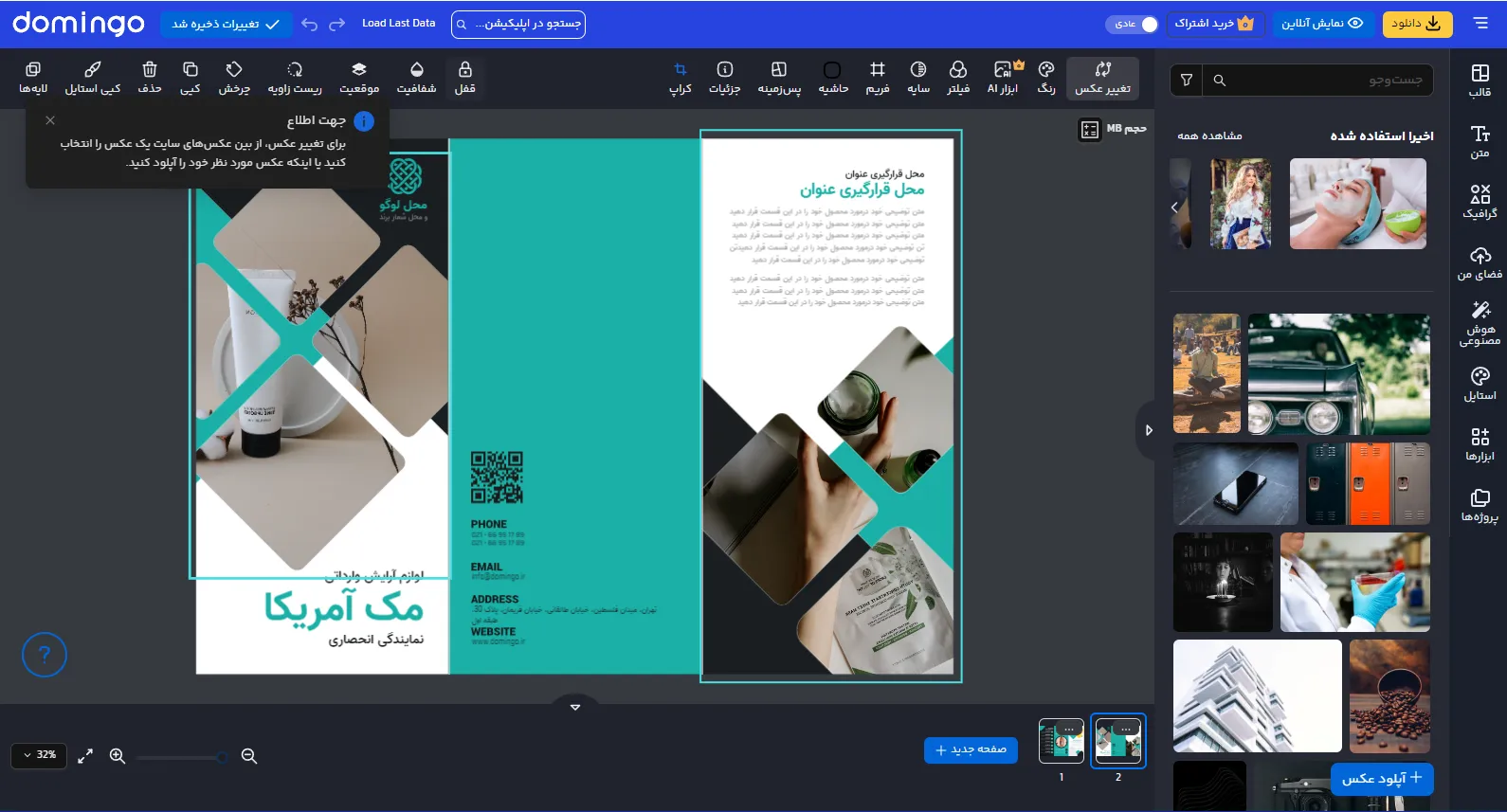1507x812 pixels.
Task: Open the گرافیک graphics sidebar tab
Action: click(x=1480, y=202)
